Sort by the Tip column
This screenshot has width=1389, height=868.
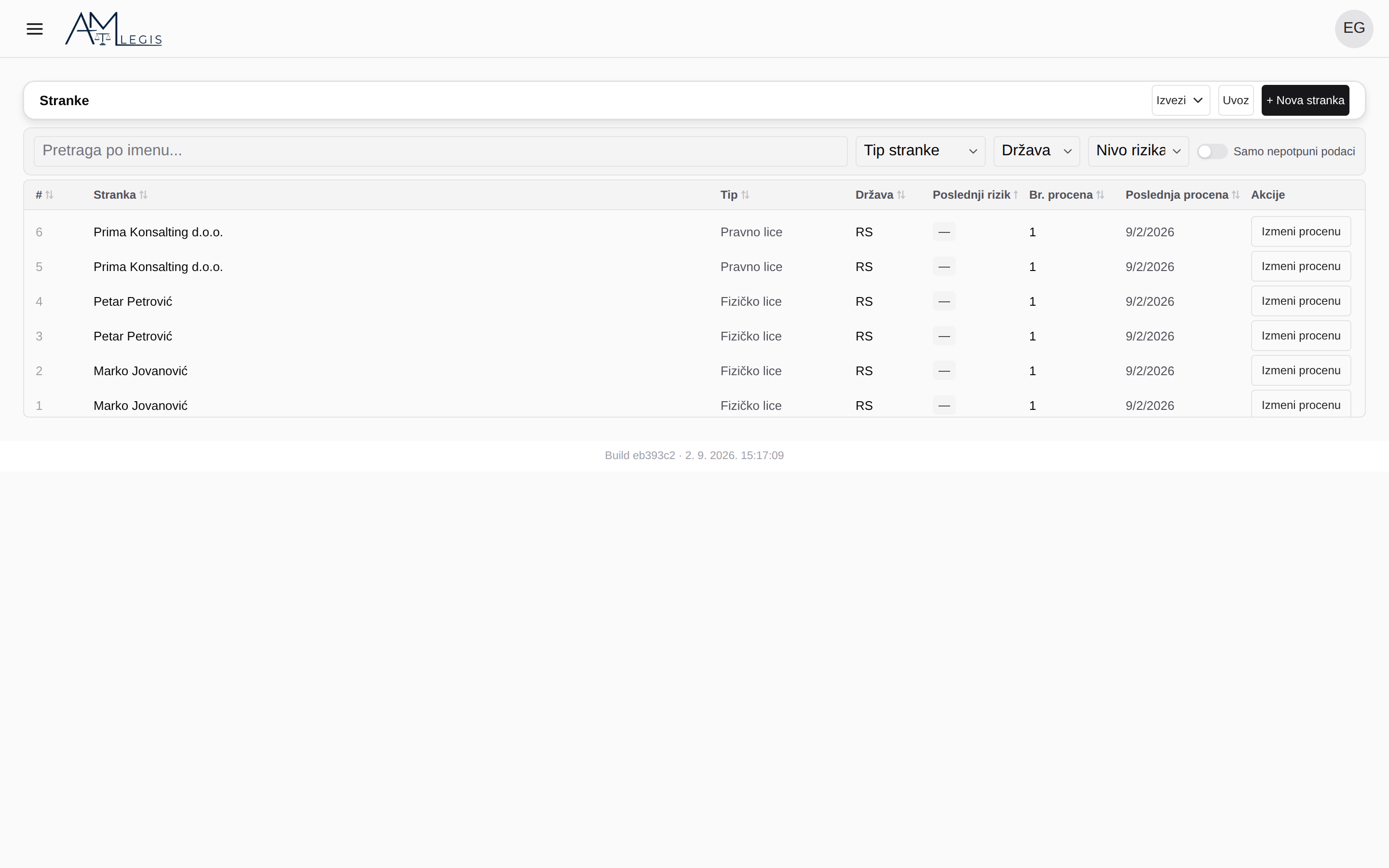click(x=735, y=195)
